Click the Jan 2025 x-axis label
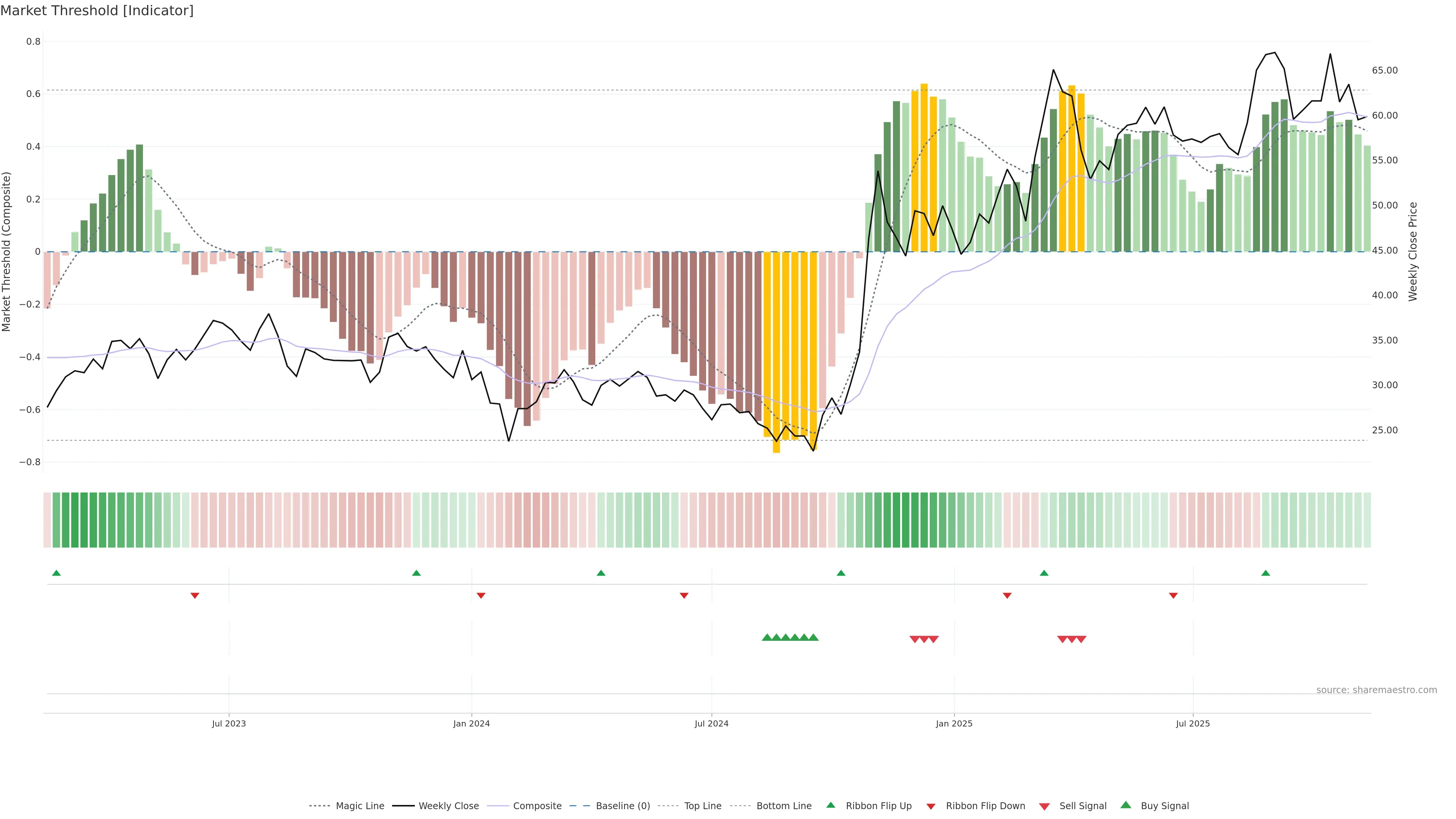Viewport: 1456px width, 819px height. 954,723
